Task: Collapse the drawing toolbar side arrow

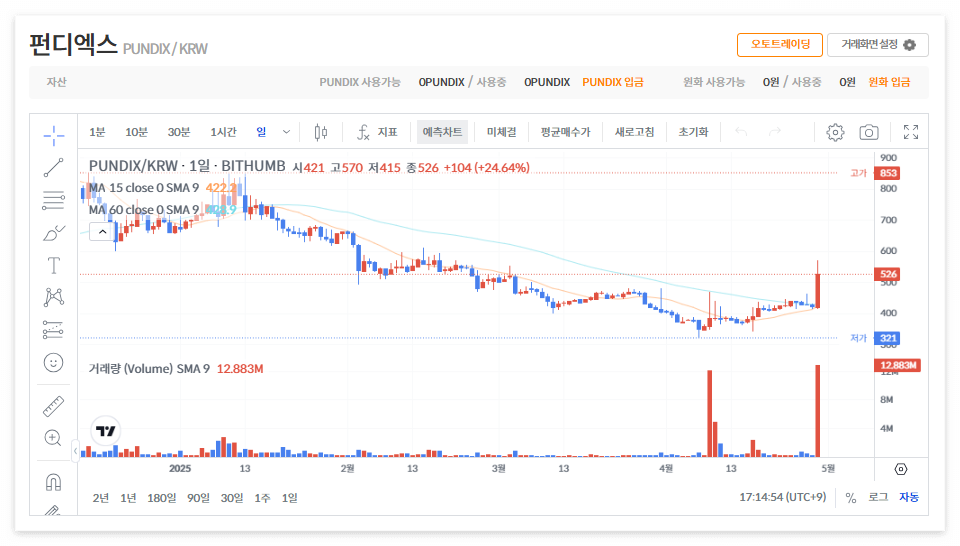Action: pos(75,451)
